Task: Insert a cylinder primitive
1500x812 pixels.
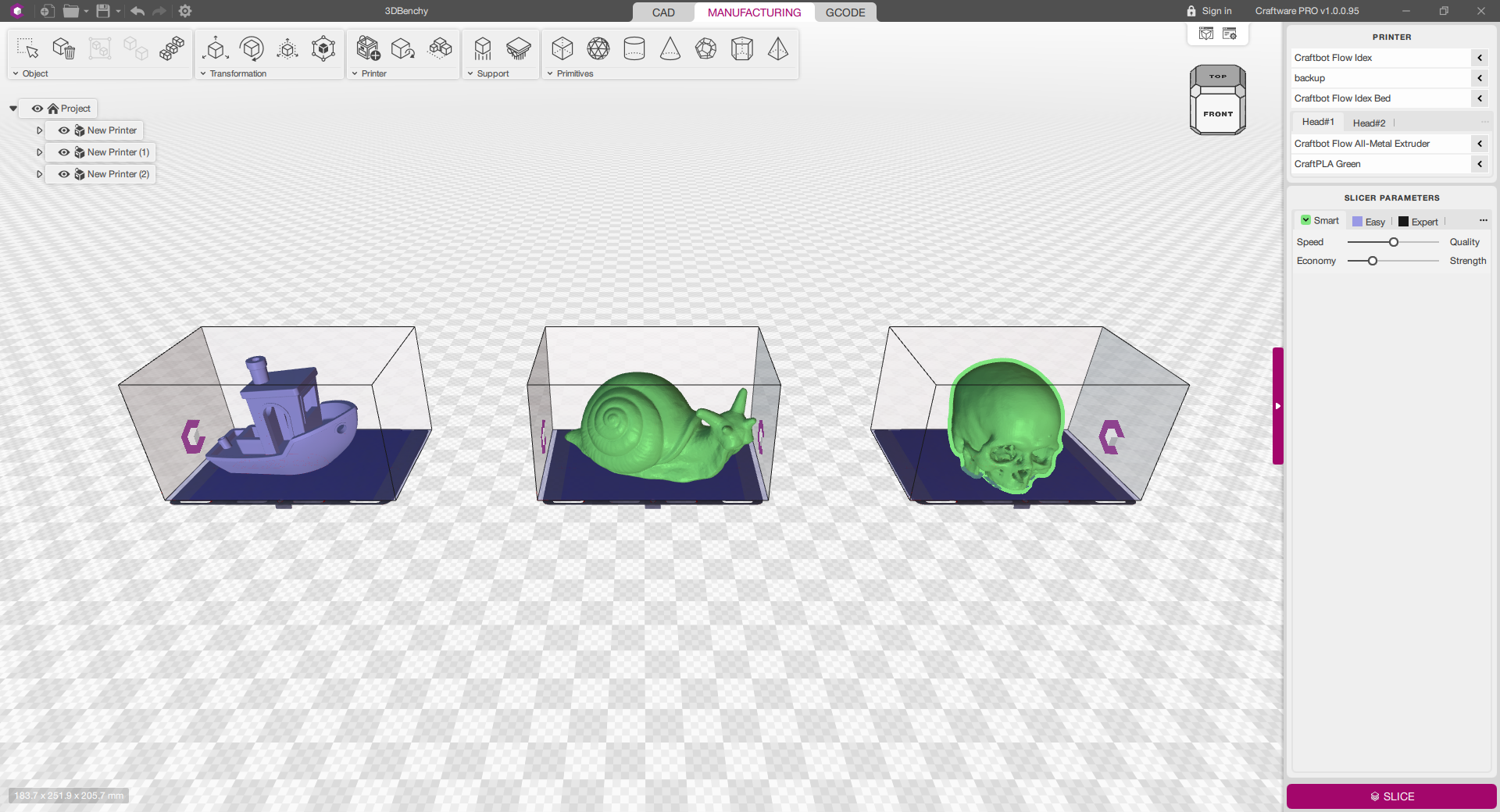Action: pos(634,49)
